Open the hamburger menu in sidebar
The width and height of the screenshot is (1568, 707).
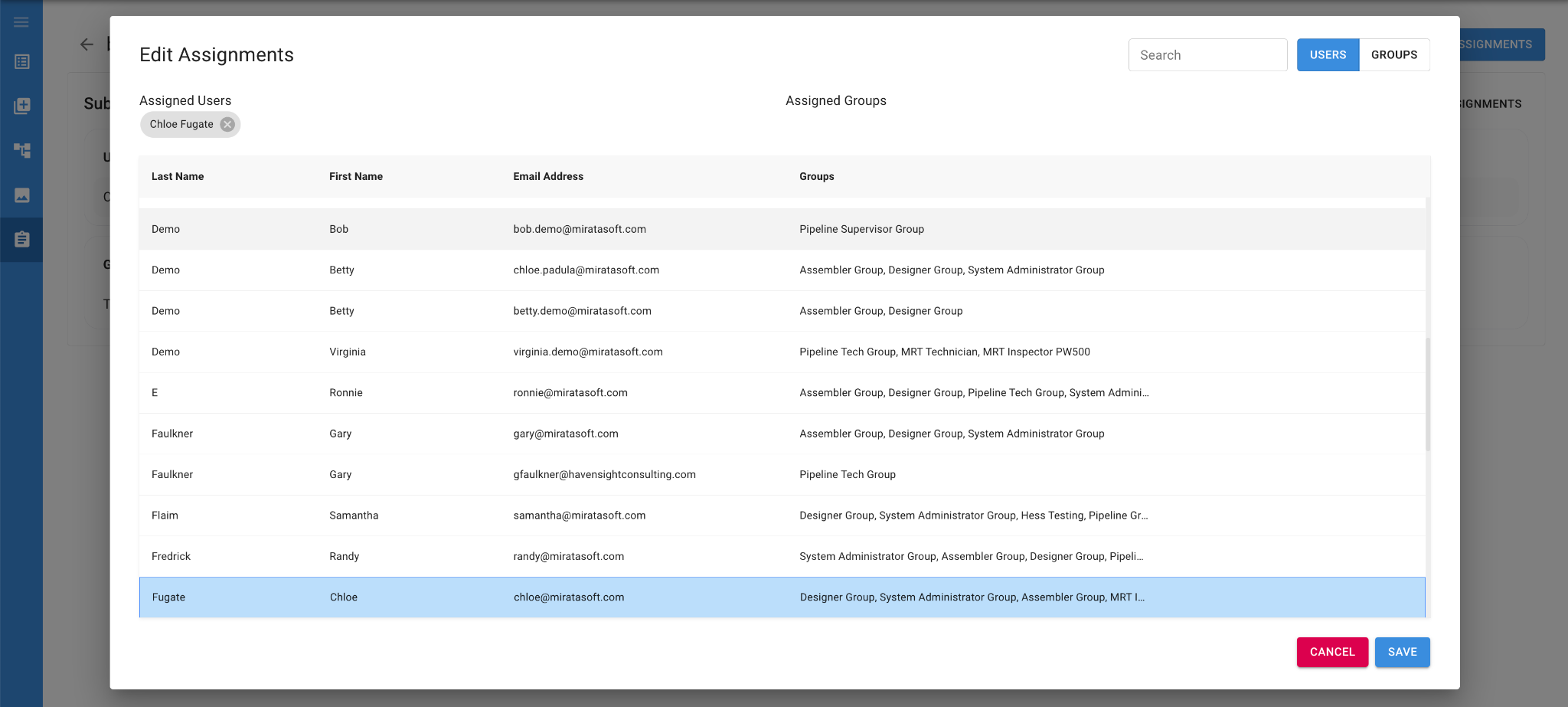pos(21,21)
